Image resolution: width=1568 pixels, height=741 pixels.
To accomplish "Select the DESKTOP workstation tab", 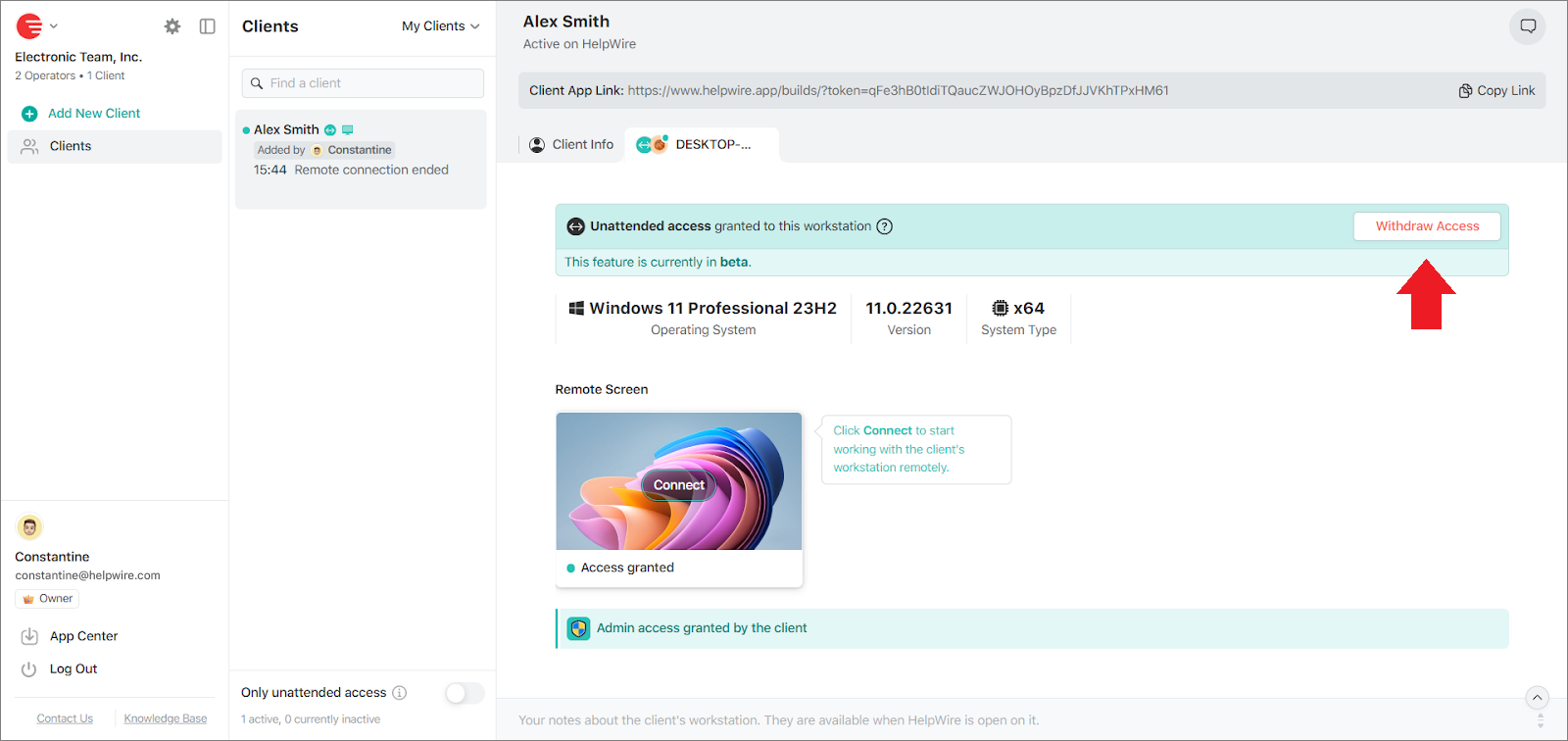I will point(702,145).
